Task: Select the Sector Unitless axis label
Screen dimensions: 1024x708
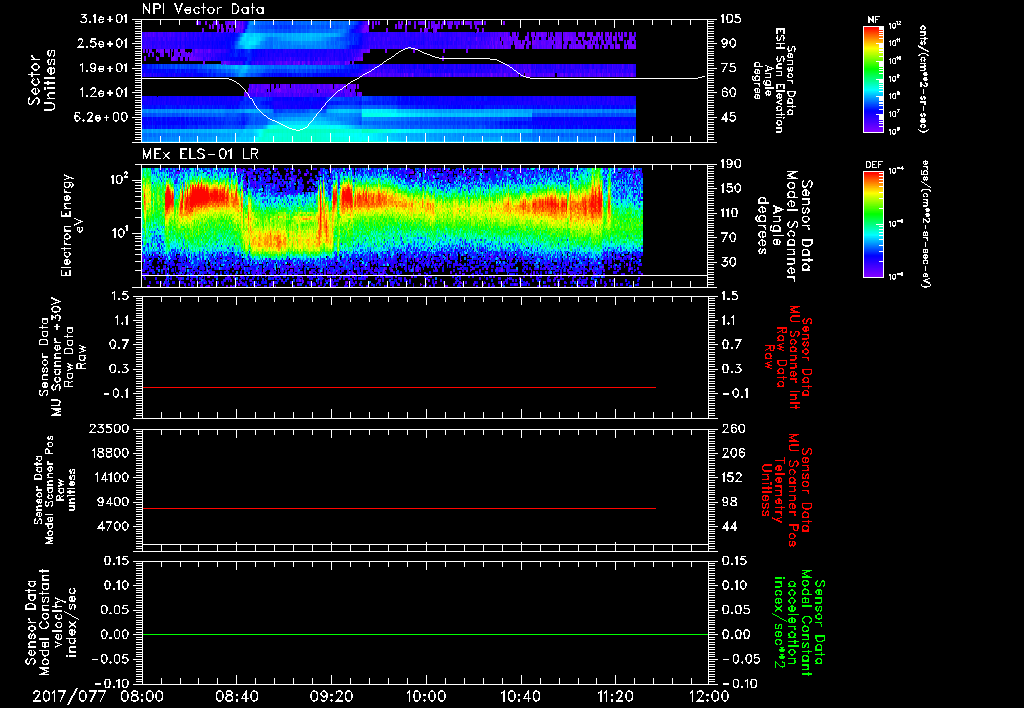Action: [x=40, y=80]
